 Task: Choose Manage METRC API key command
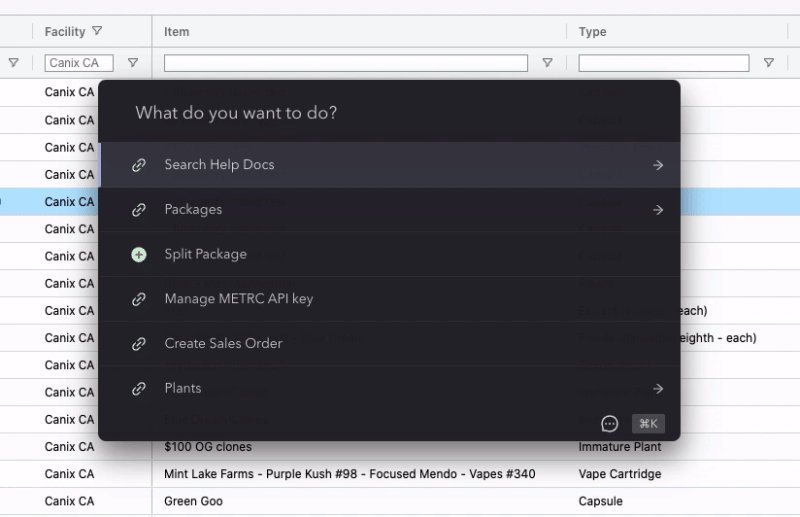click(x=389, y=299)
